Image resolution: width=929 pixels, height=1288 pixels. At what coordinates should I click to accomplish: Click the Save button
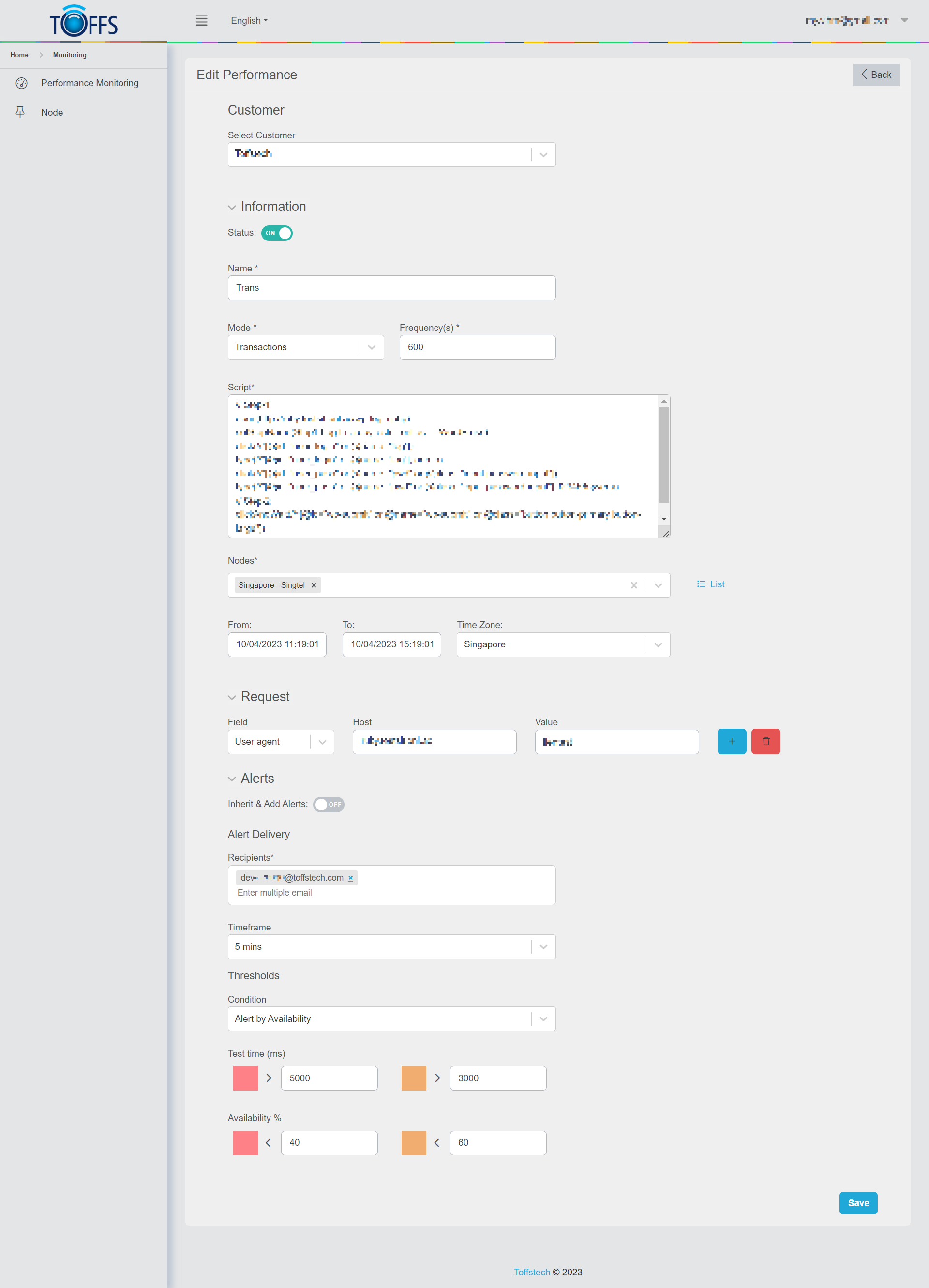[857, 1203]
